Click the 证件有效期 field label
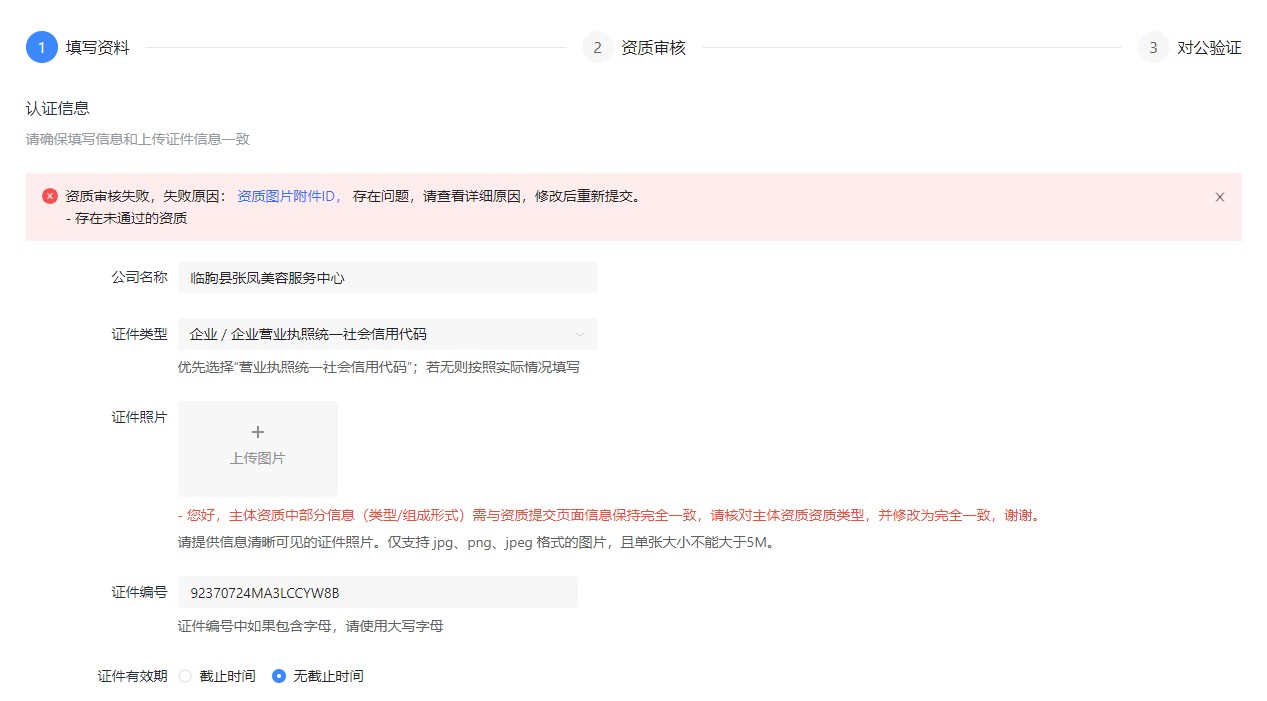This screenshot has width=1267, height=701. [132, 676]
